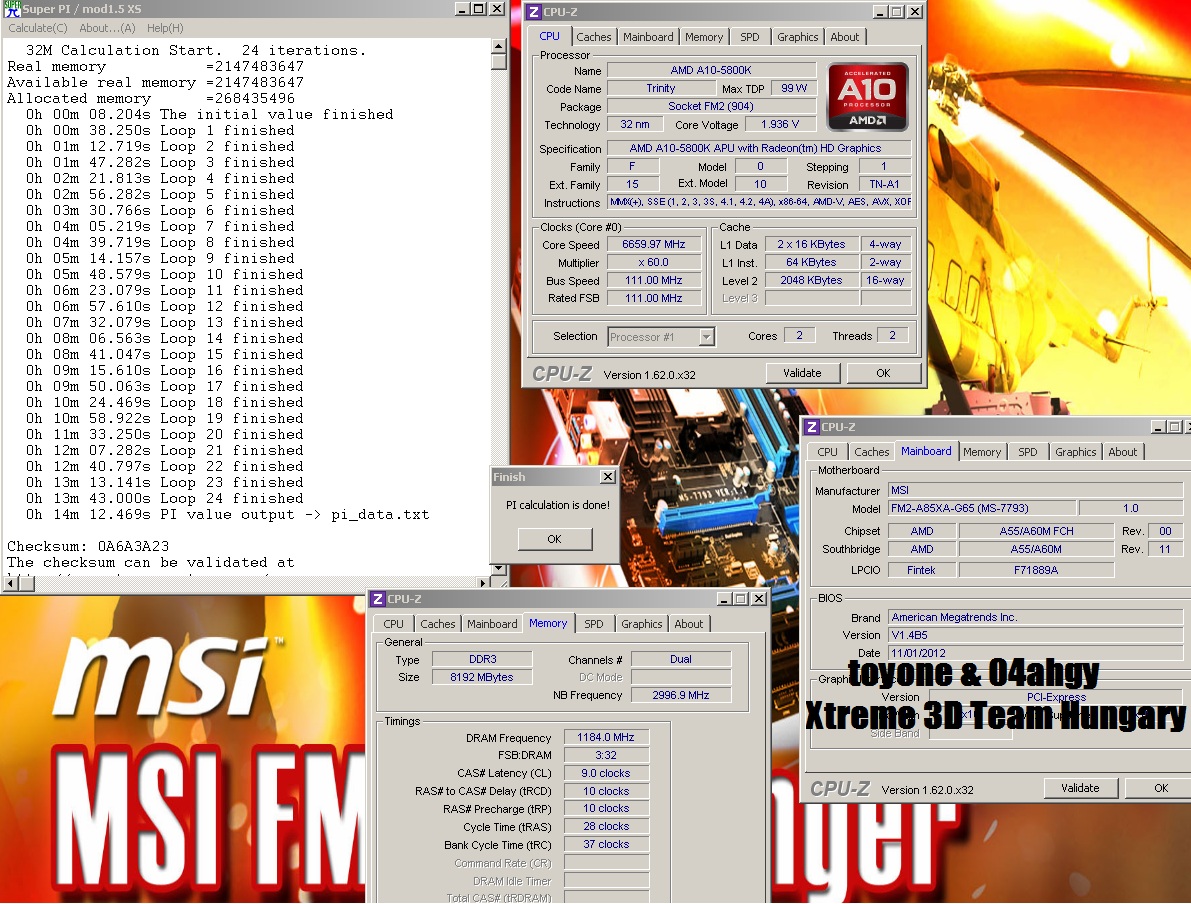Click the AMD A10 processor logo
Screen dimensions: 1191x904
pyautogui.click(x=867, y=96)
